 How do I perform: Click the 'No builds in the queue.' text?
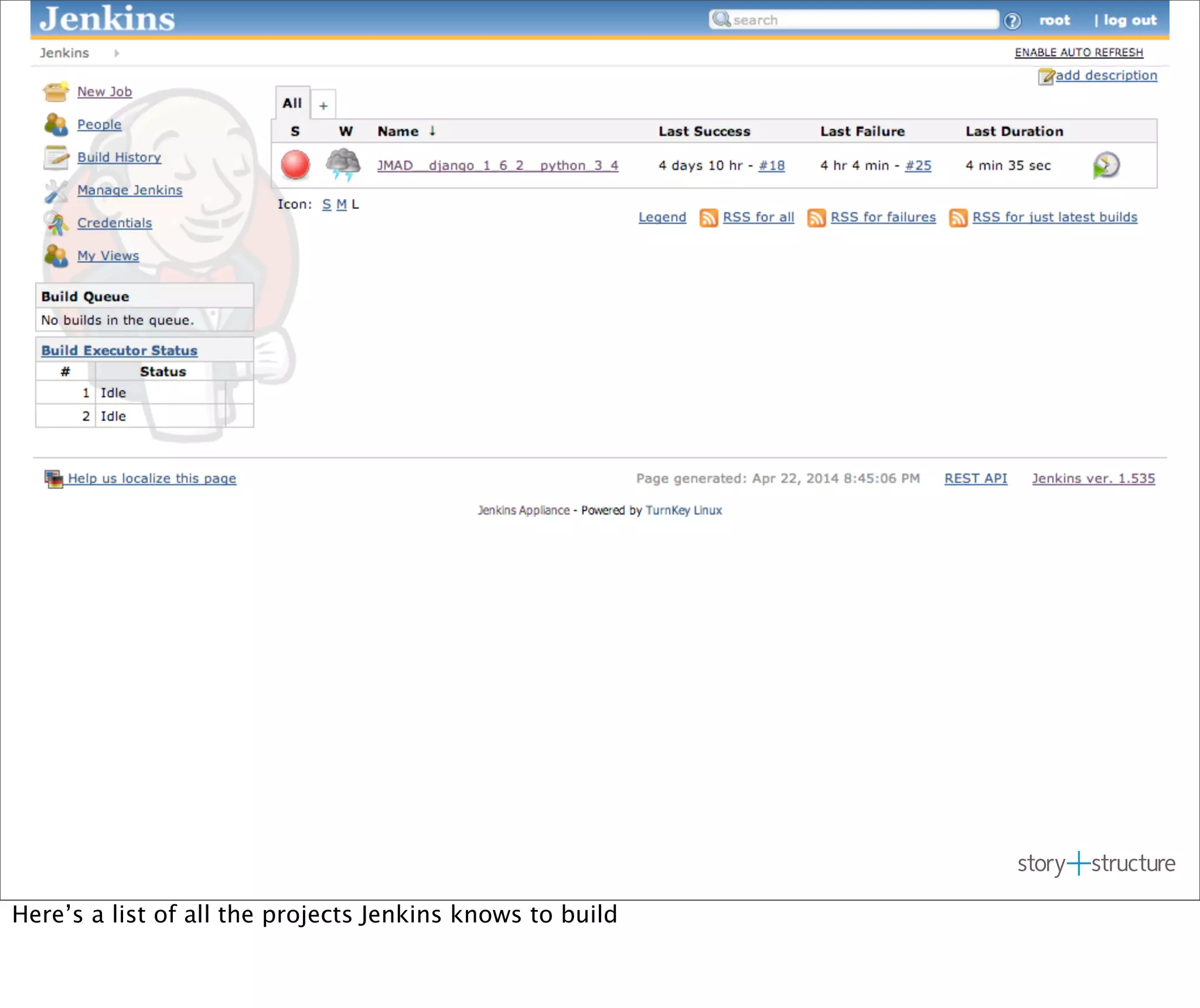pyautogui.click(x=117, y=321)
